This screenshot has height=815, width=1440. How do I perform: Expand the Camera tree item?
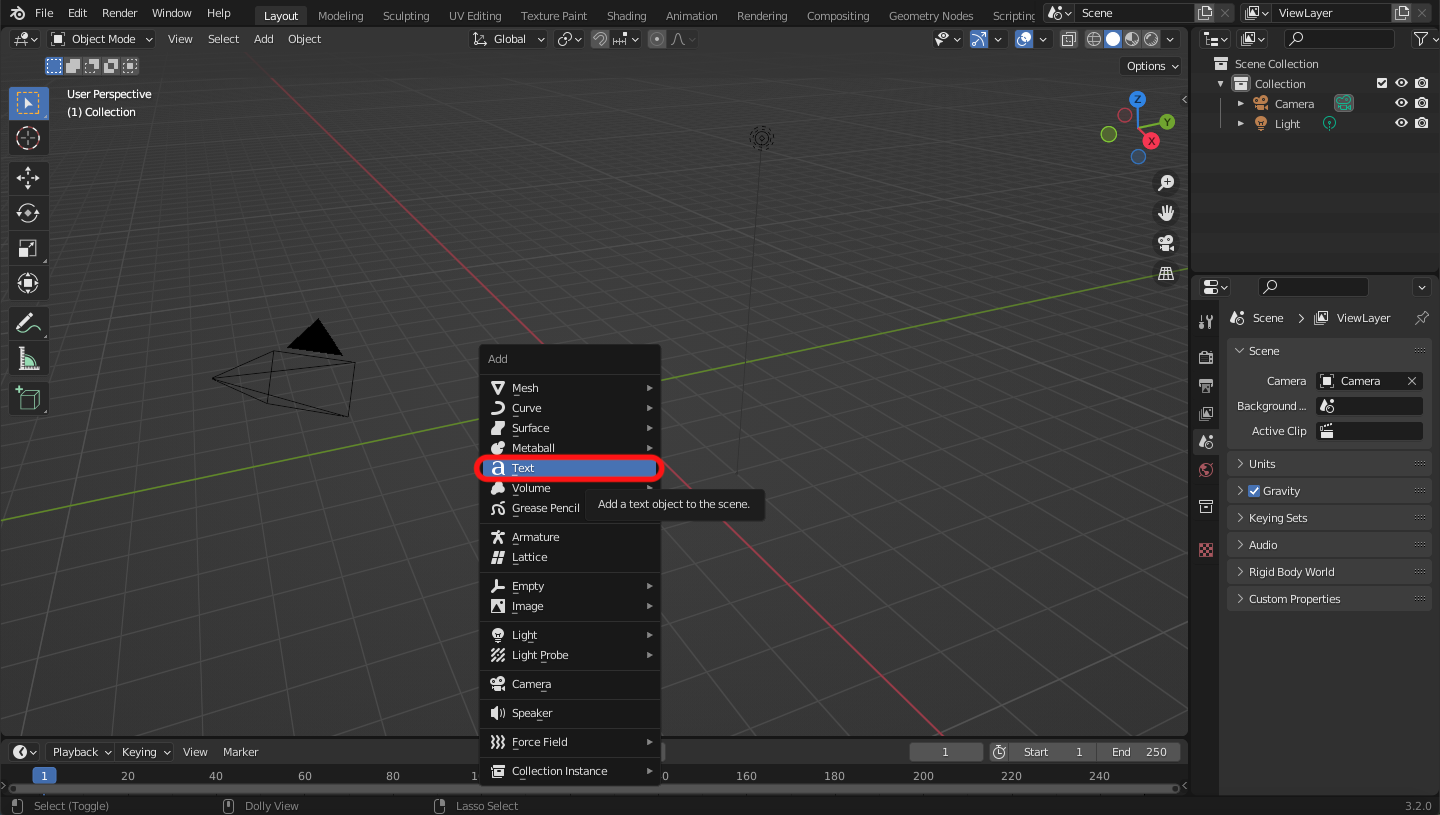[1241, 104]
